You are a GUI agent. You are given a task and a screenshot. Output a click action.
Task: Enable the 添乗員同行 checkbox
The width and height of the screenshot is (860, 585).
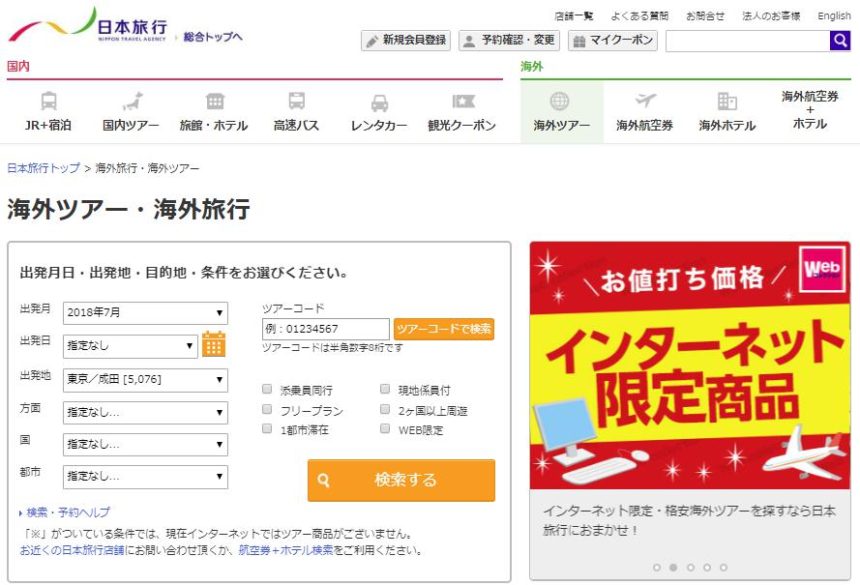(267, 390)
